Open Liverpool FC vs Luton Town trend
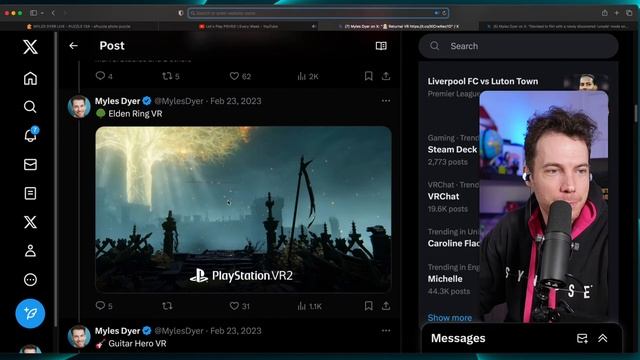The width and height of the screenshot is (640, 360). [483, 81]
